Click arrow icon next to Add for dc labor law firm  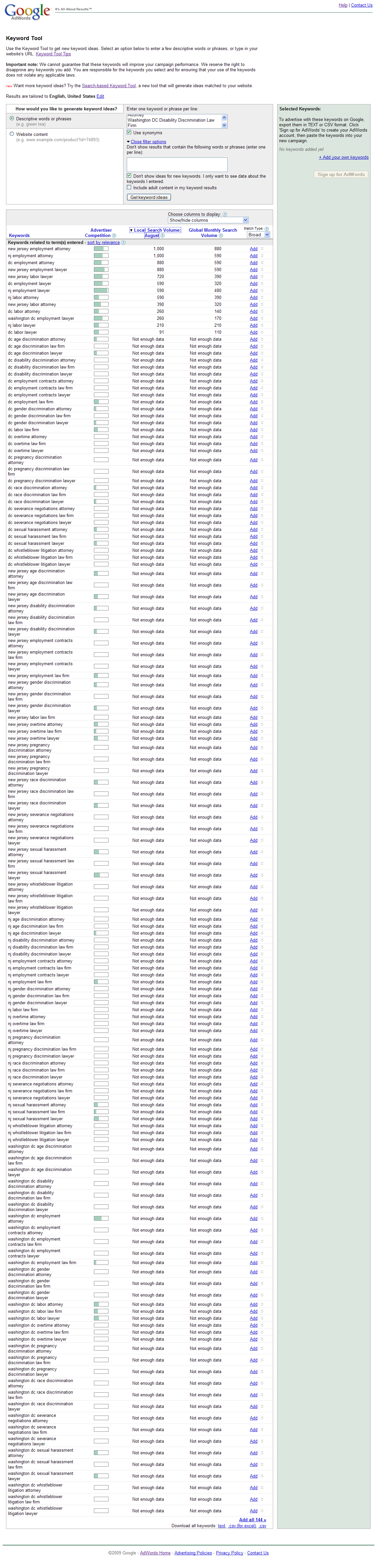point(262,430)
